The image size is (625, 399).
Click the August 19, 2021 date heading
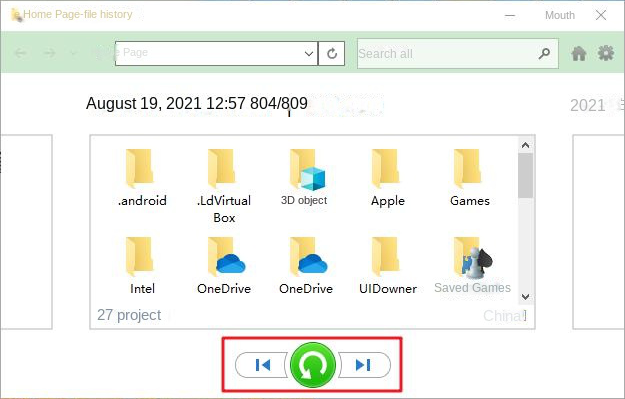tap(197, 104)
